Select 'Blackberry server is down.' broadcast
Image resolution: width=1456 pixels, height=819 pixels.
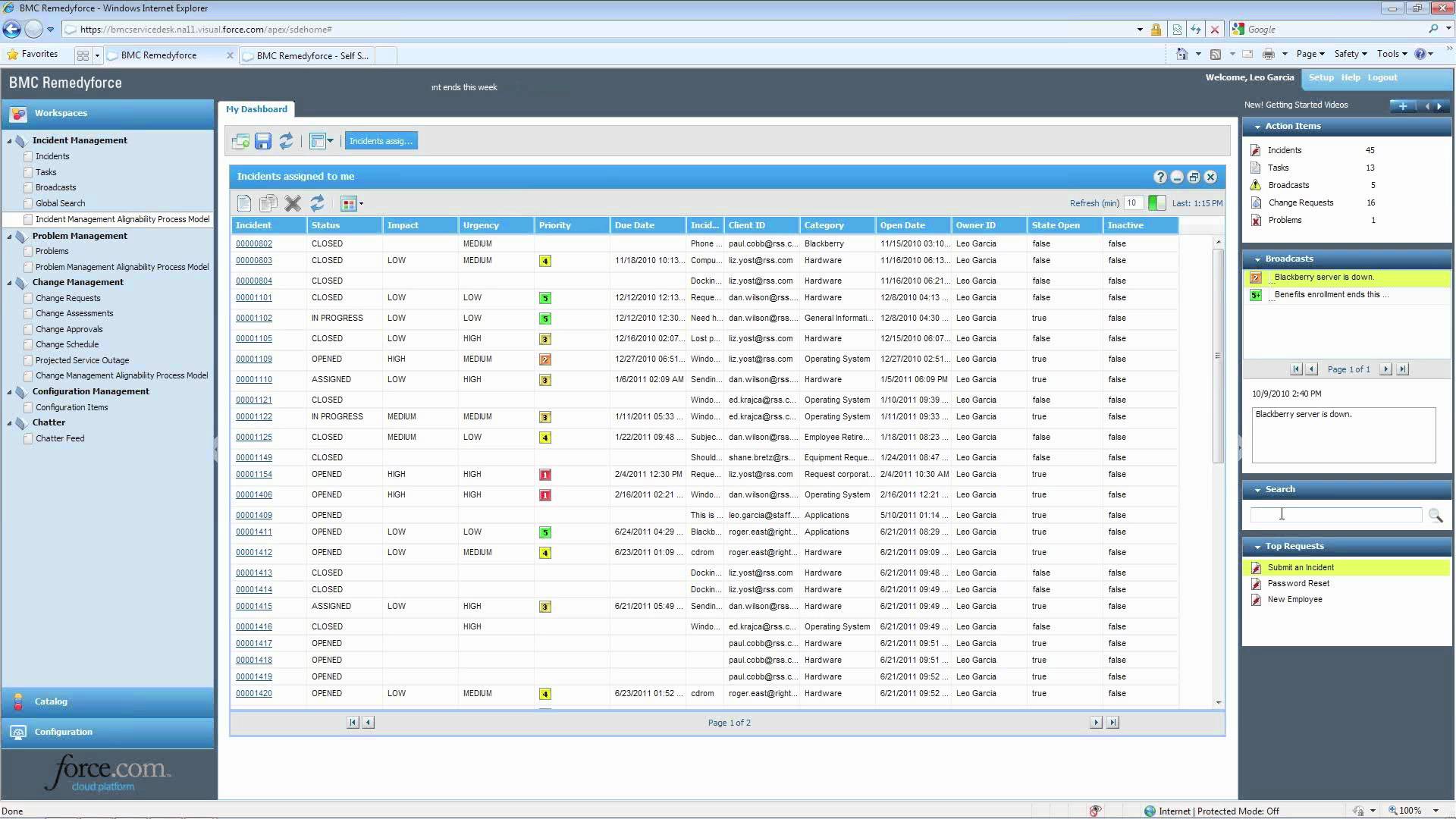[x=1347, y=278]
